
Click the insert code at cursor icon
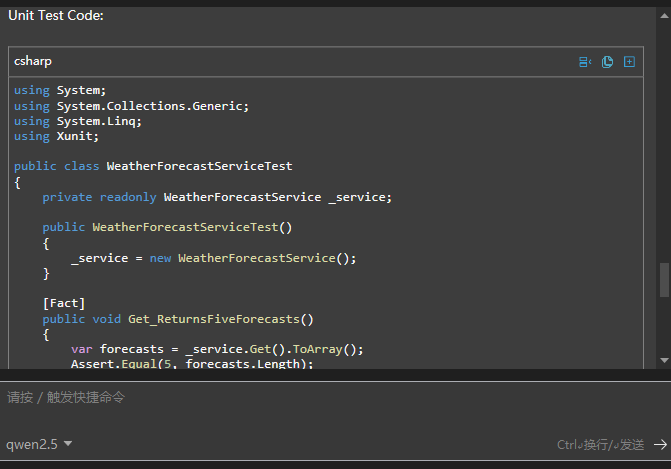coord(585,62)
